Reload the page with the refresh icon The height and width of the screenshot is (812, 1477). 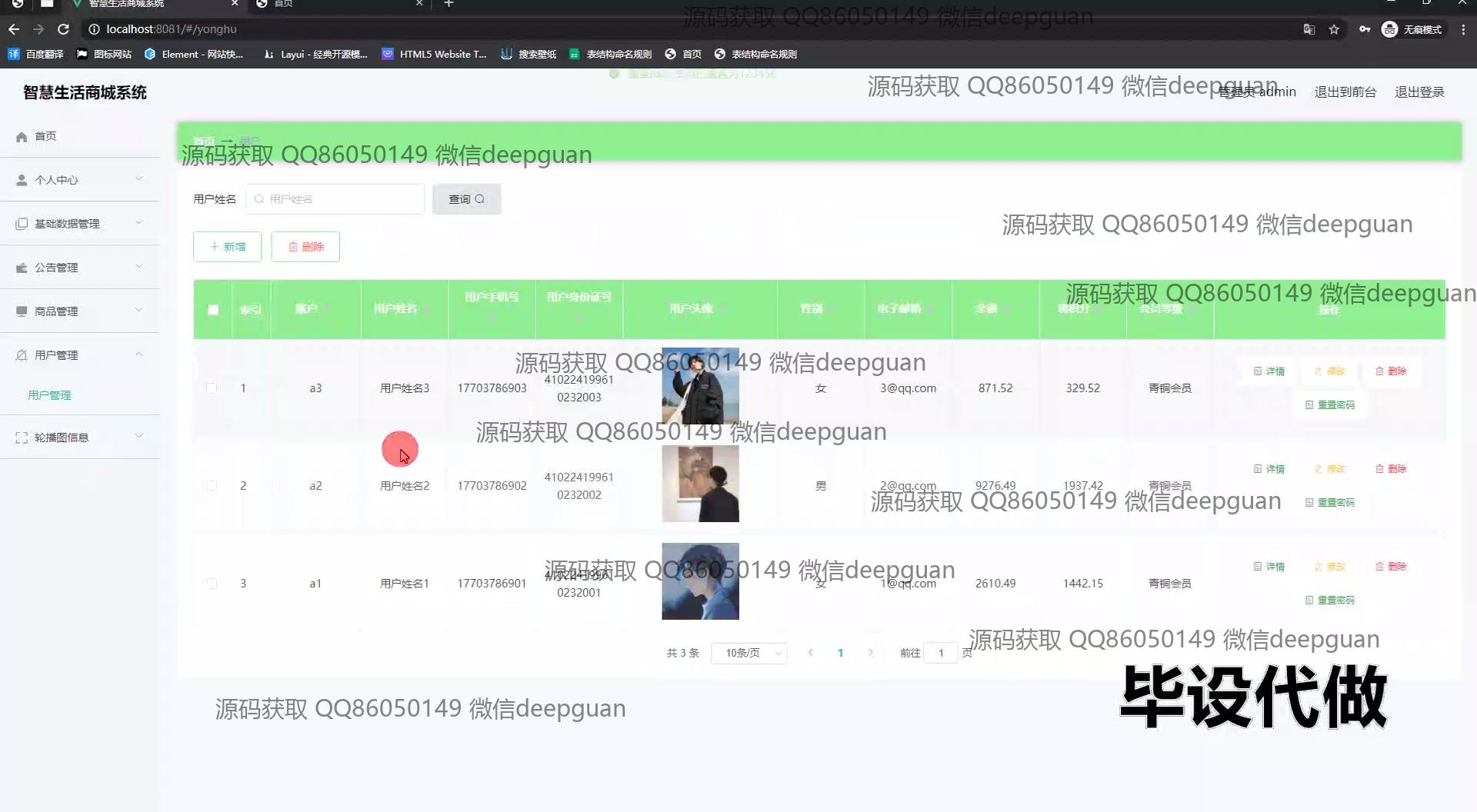pos(64,29)
